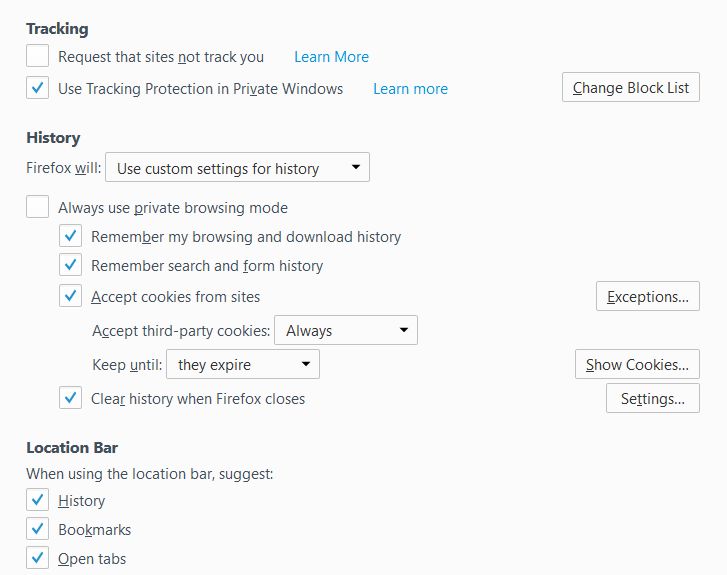Open the Learn More link for Do Not Track
The image size is (727, 575).
[x=331, y=57]
